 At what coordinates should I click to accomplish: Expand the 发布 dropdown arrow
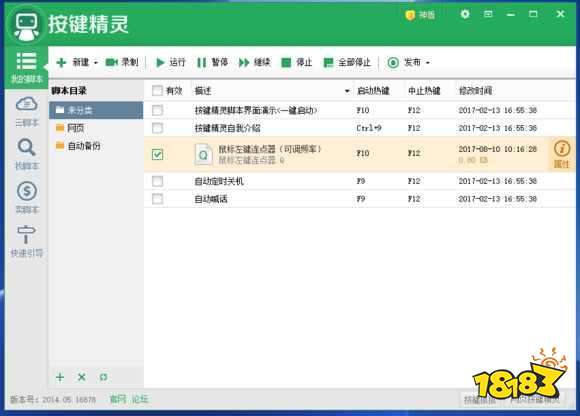pyautogui.click(x=428, y=62)
